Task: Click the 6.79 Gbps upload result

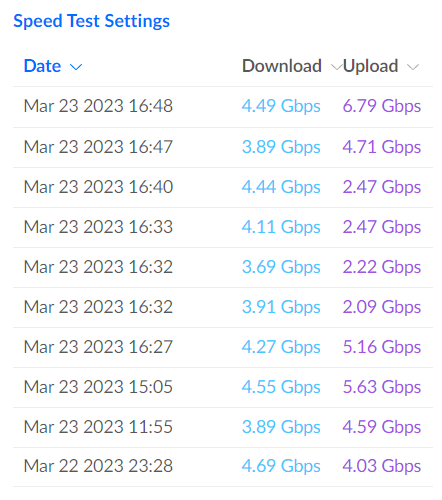Action: tap(382, 107)
